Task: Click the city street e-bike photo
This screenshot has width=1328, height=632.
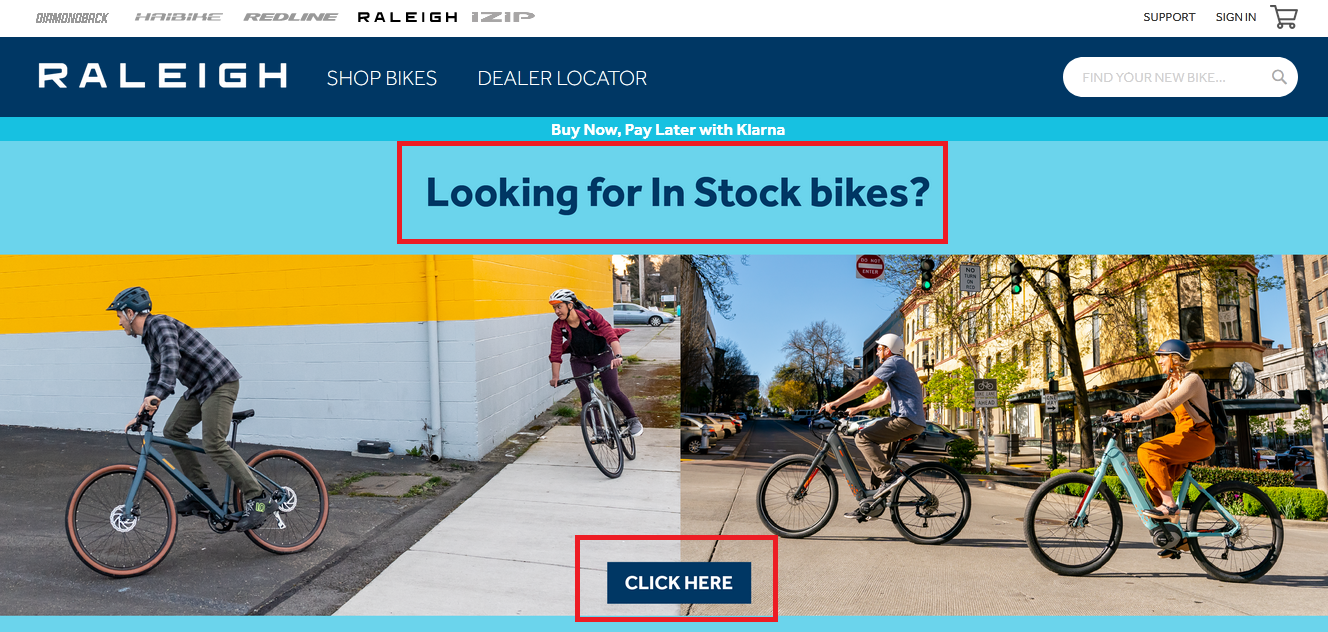Action: coord(1004,435)
